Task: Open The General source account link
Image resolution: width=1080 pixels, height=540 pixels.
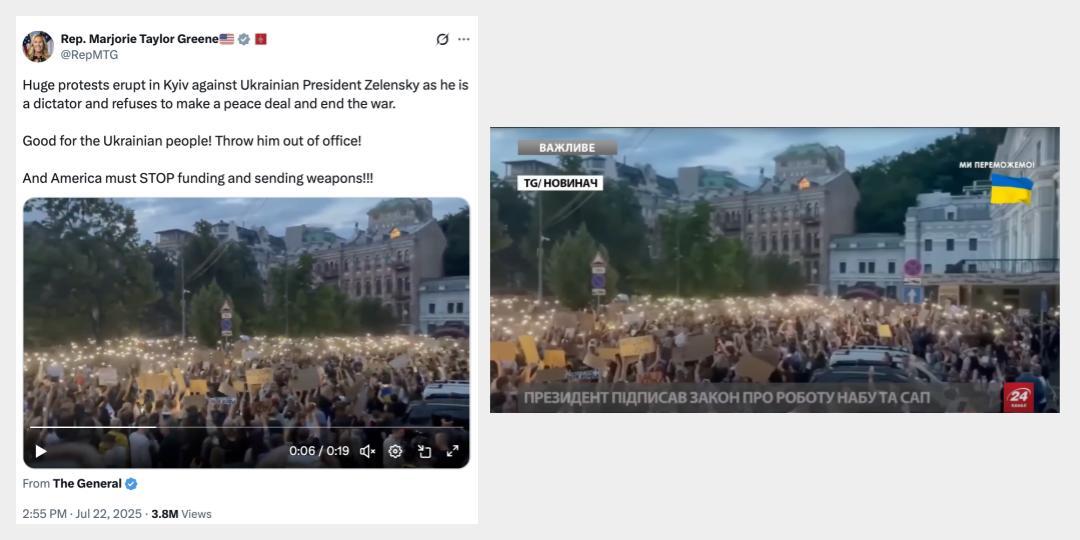Action: pos(87,484)
